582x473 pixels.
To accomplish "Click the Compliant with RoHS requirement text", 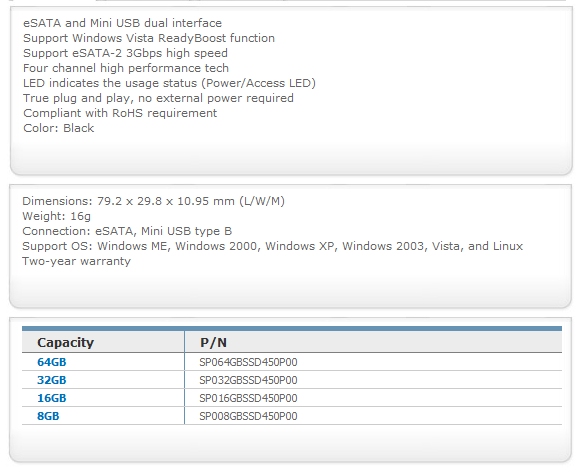I will [x=120, y=113].
